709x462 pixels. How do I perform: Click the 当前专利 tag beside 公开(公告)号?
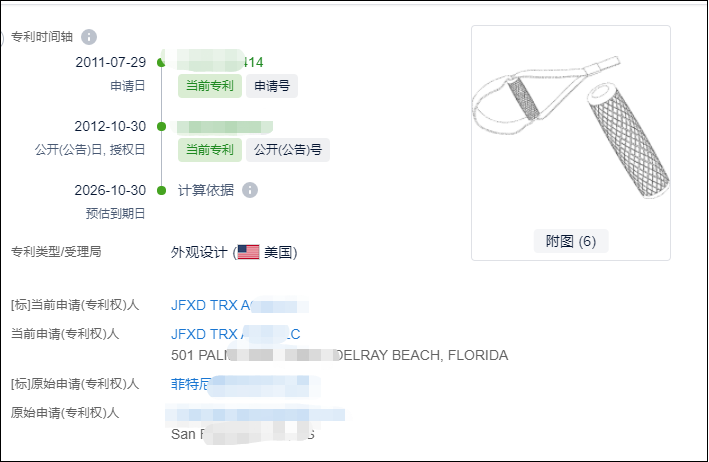click(x=209, y=150)
